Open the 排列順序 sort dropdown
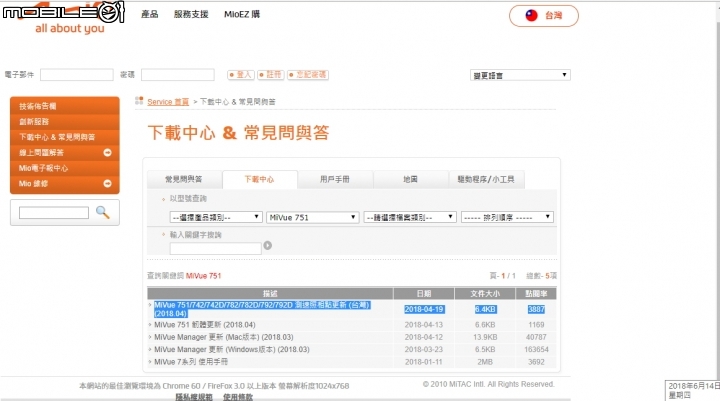Screen dimensions: 720x401 coord(507,217)
